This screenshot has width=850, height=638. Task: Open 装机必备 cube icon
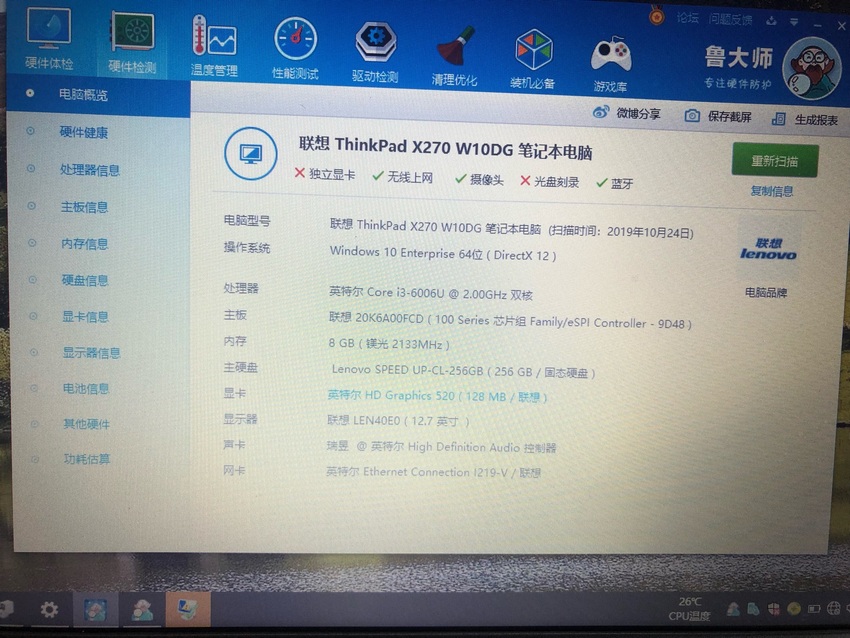coord(533,60)
